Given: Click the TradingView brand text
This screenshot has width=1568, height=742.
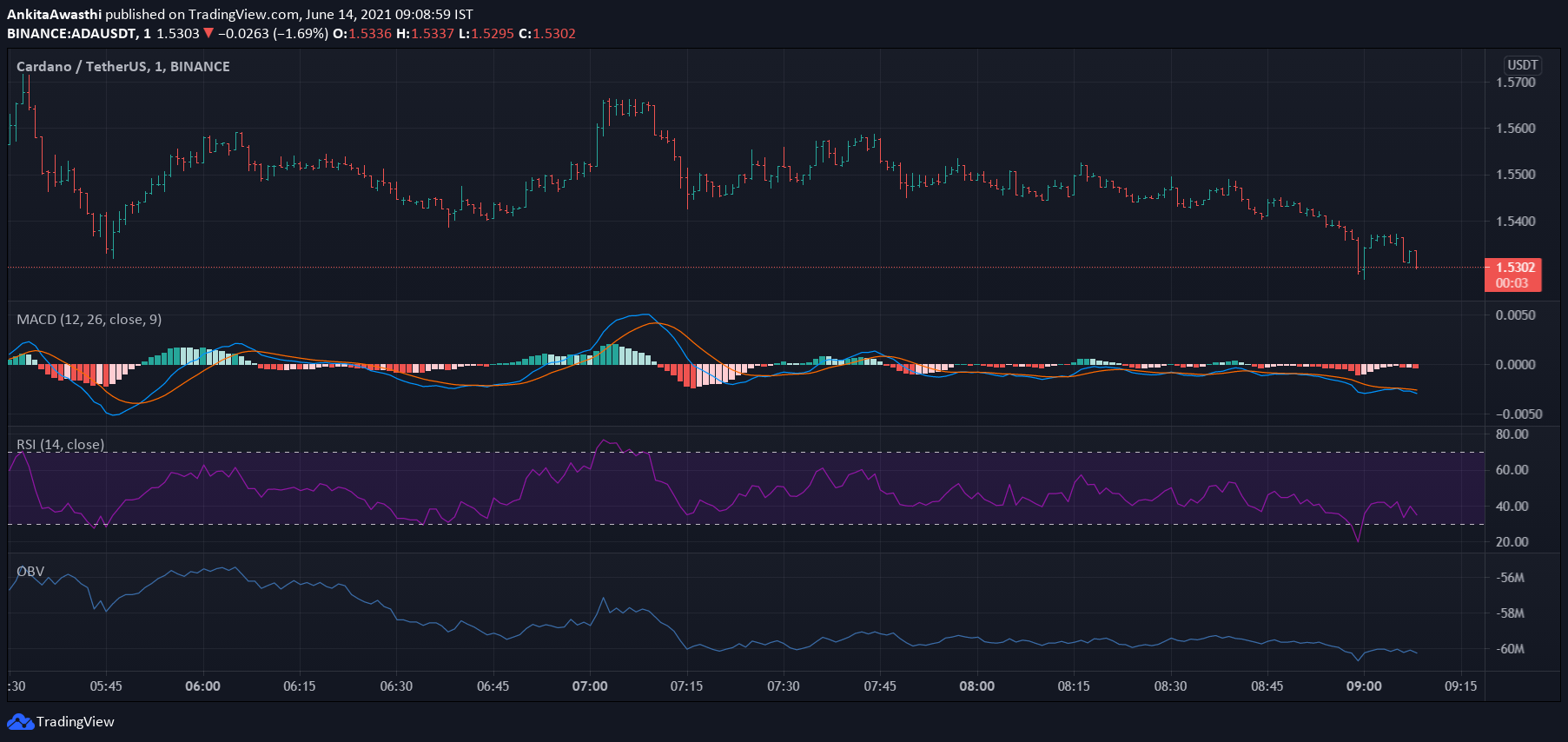Looking at the screenshot, I should coord(76,722).
